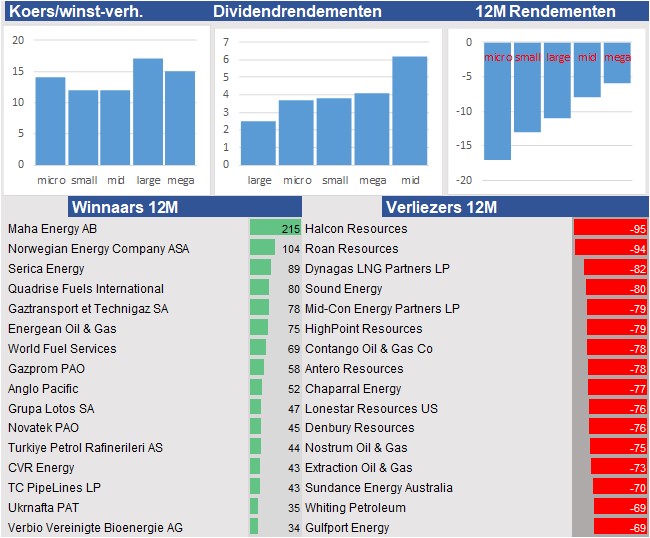Click the Gazprom PAO entry
This screenshot has height=538, width=650.
pyautogui.click(x=46, y=369)
